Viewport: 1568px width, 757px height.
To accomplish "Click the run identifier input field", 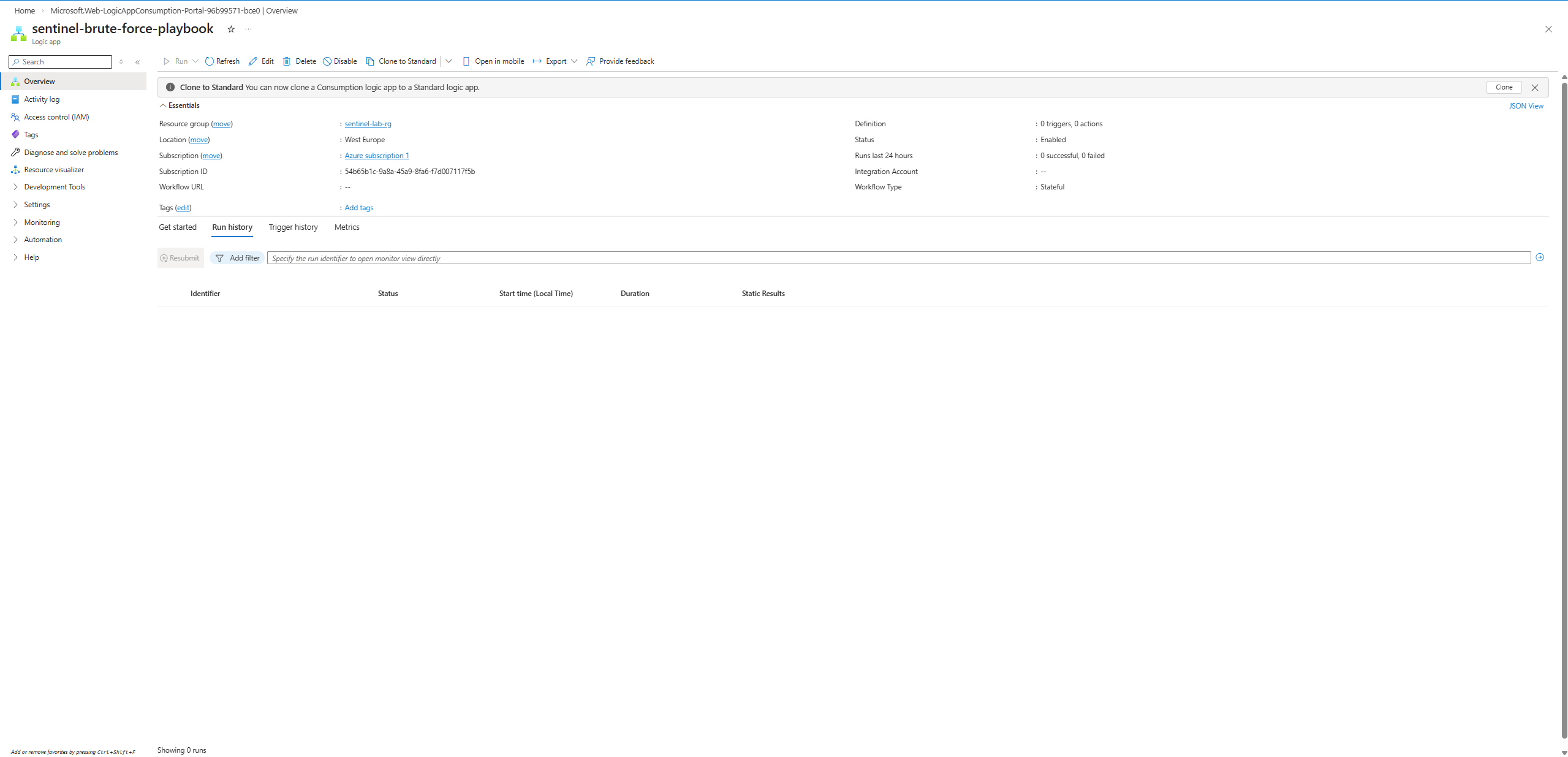I will click(898, 258).
